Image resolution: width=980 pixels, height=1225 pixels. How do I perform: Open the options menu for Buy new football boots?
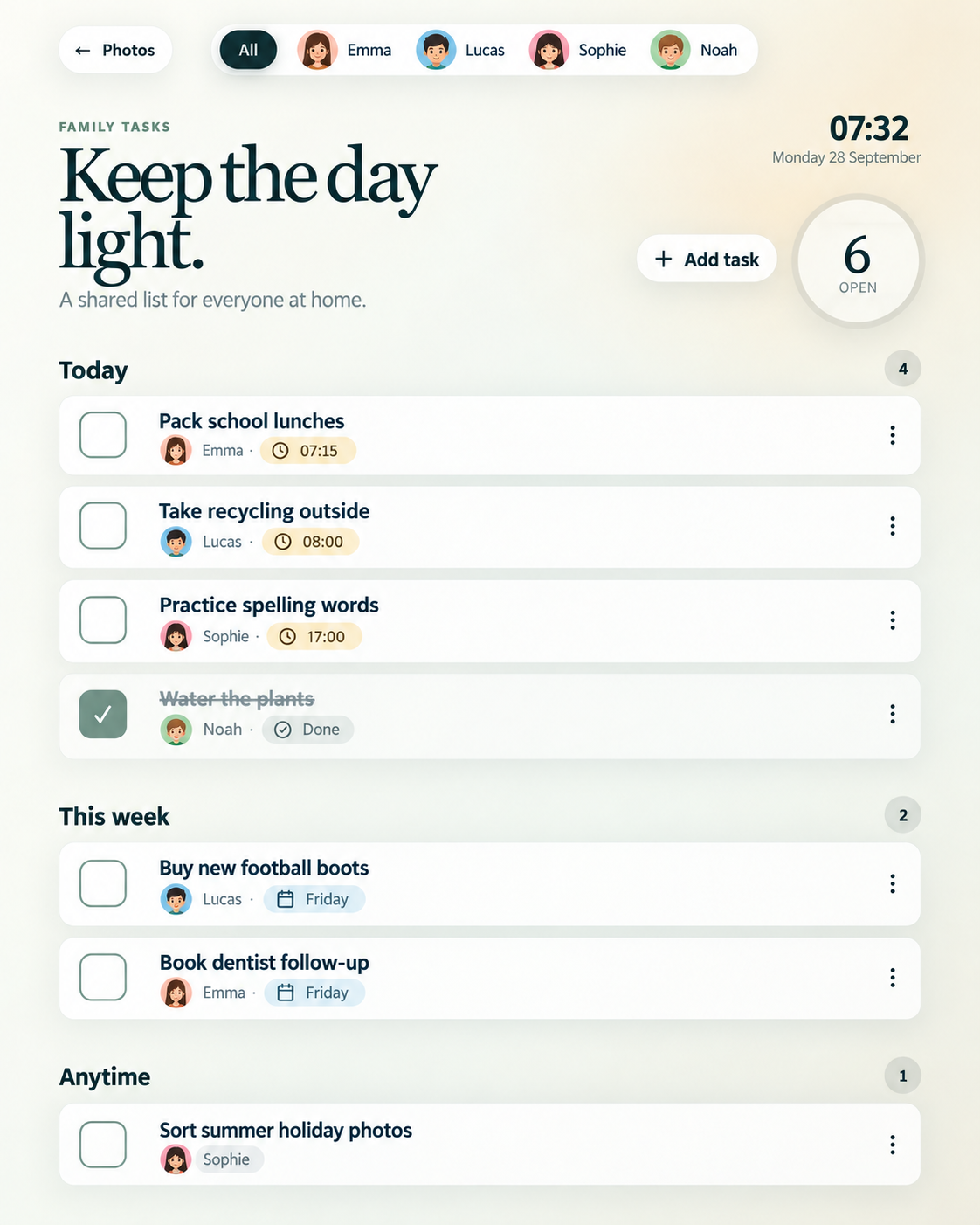(x=892, y=883)
